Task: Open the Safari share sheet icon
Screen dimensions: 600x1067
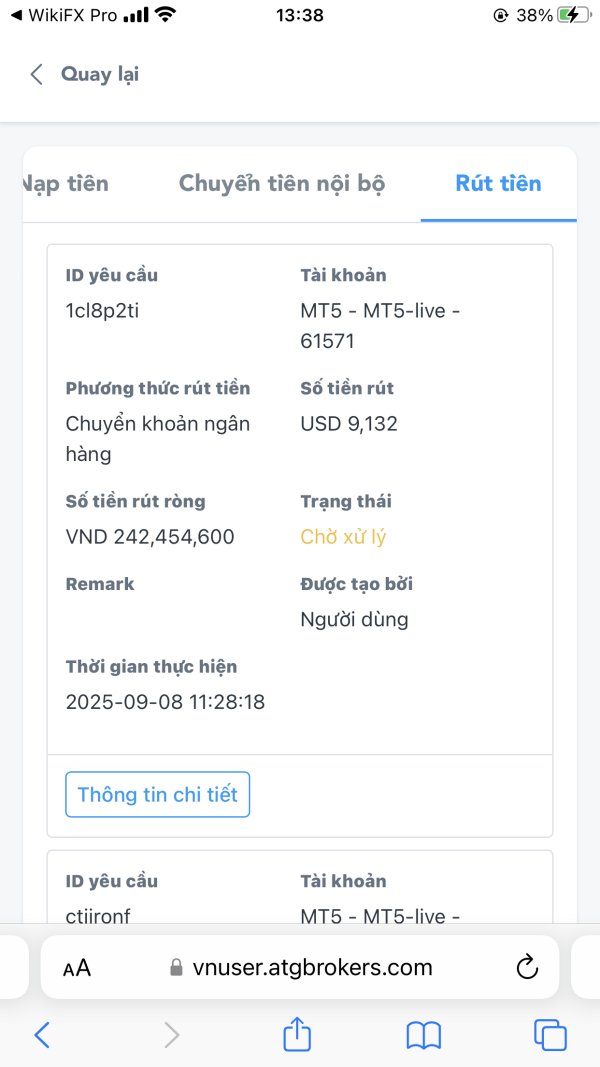Action: point(297,1034)
